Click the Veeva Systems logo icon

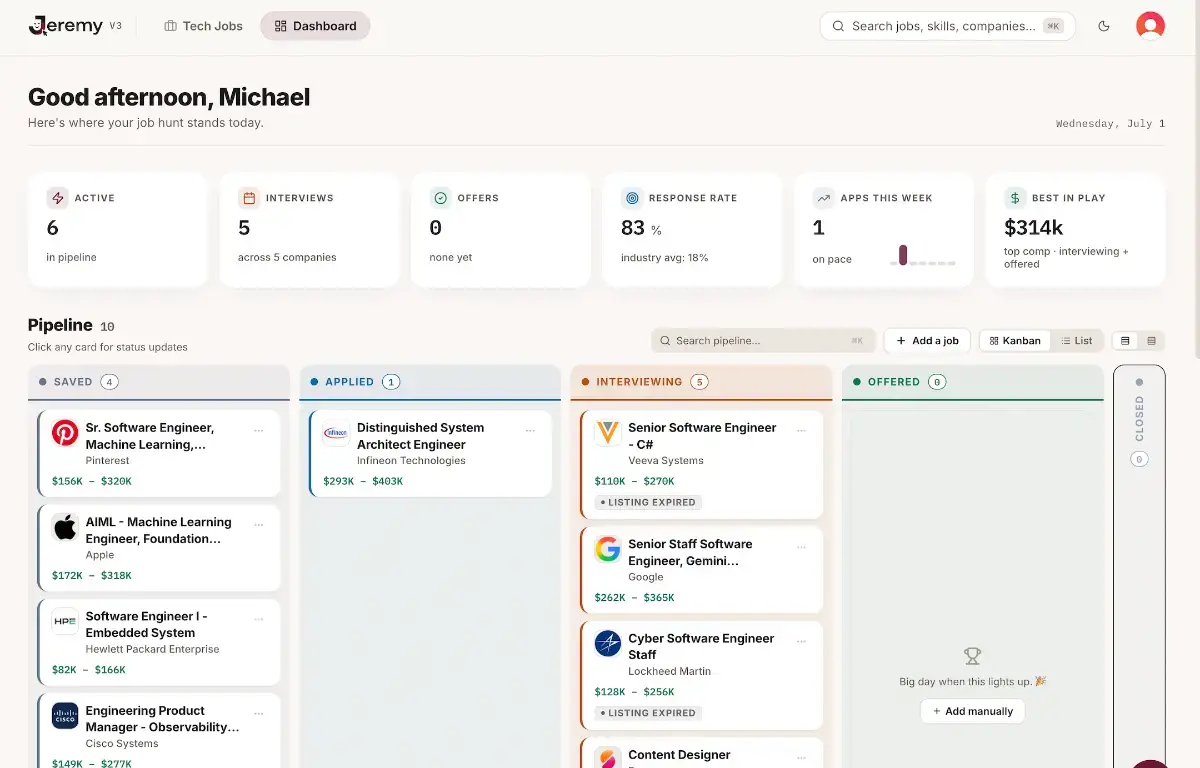pos(608,433)
